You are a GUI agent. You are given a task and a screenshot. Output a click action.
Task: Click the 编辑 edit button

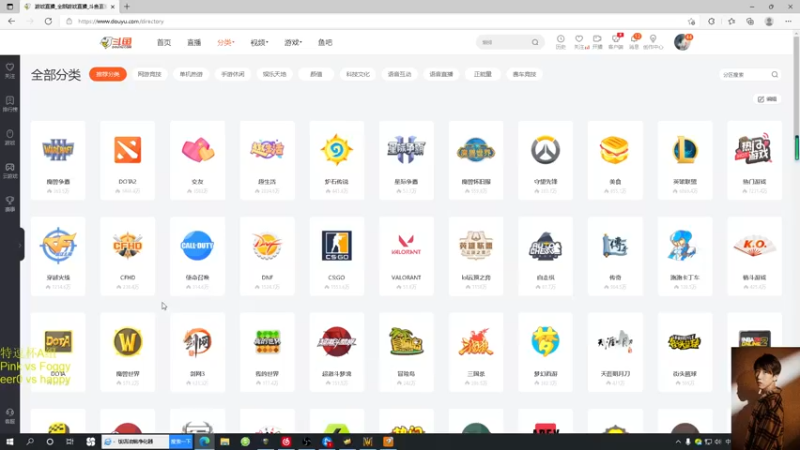click(x=767, y=99)
